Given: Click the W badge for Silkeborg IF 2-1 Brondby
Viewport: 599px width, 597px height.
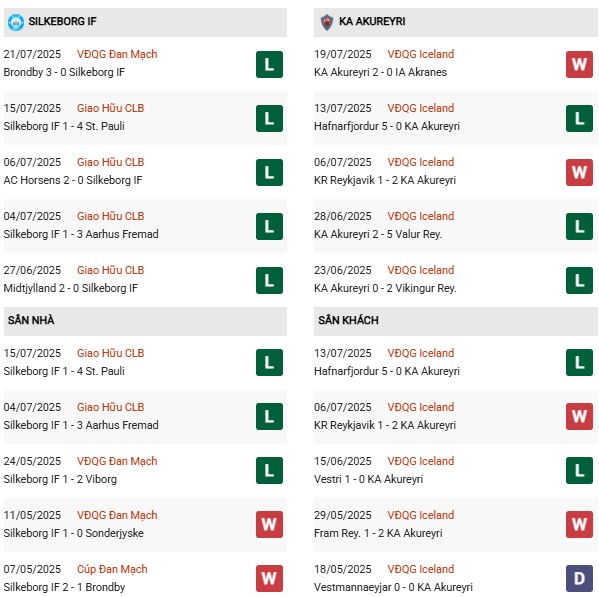Looking at the screenshot, I should (269, 578).
